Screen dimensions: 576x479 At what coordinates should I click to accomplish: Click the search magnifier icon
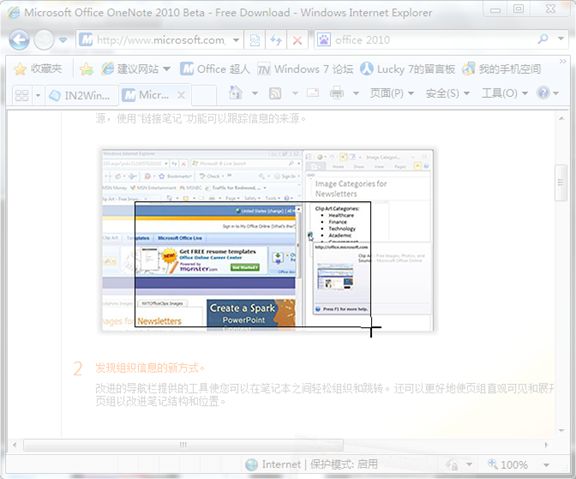(x=543, y=39)
